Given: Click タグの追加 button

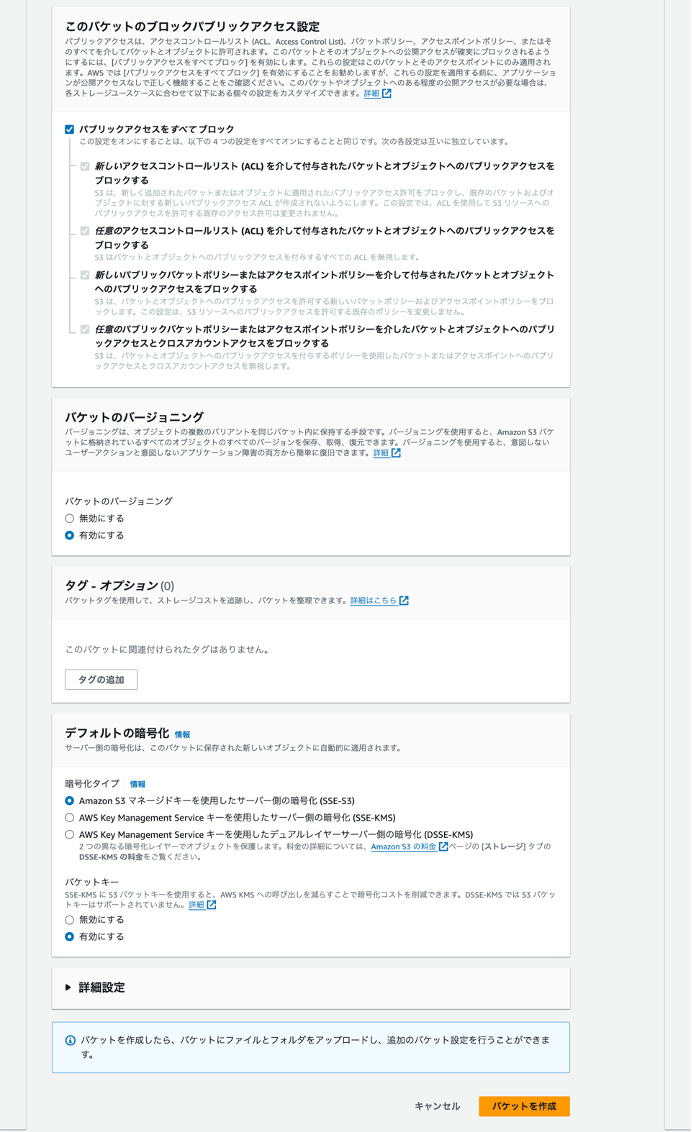Looking at the screenshot, I should 101,679.
